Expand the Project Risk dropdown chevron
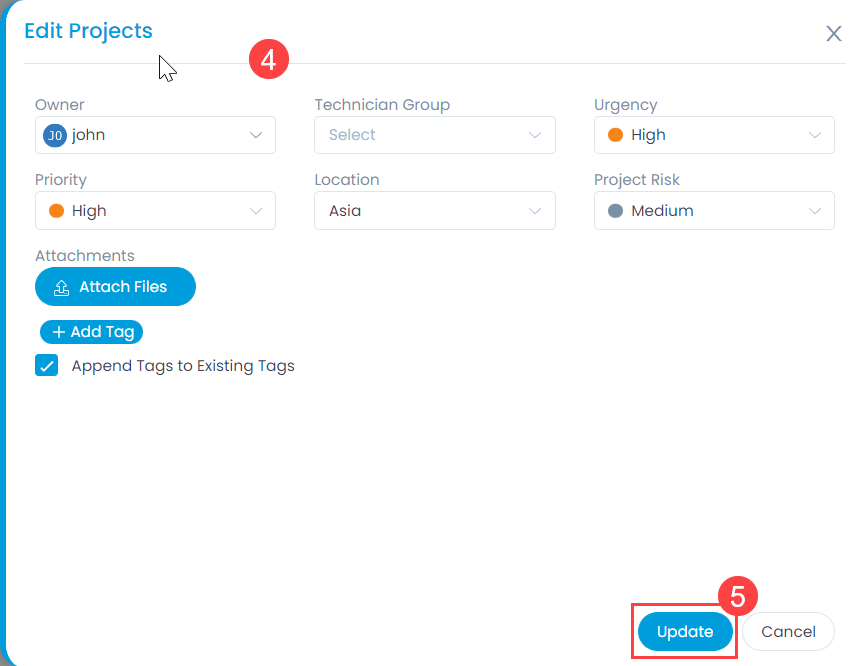The width and height of the screenshot is (860, 666). [815, 211]
